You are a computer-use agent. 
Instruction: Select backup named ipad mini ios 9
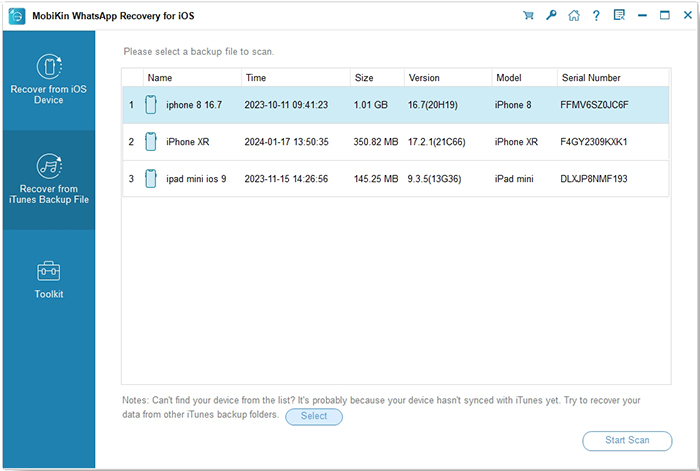[196, 179]
